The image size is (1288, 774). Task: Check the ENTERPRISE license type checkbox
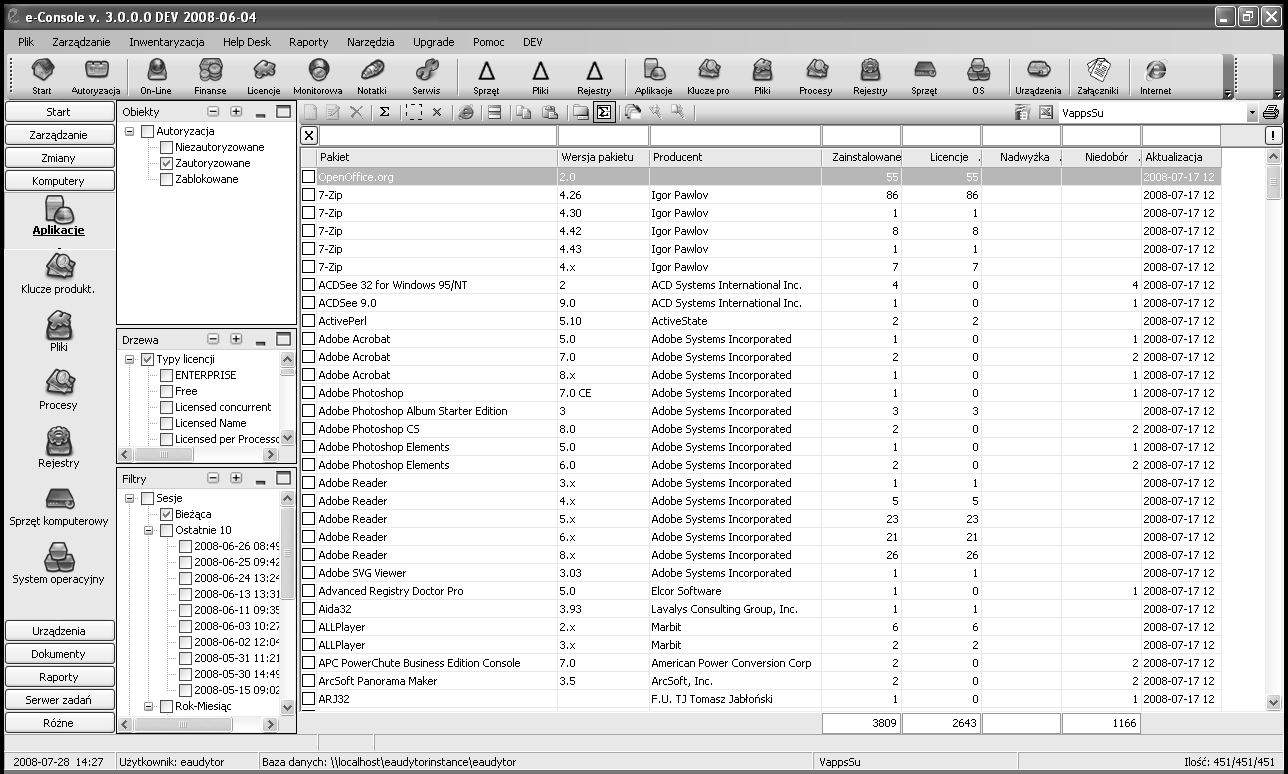click(x=167, y=375)
